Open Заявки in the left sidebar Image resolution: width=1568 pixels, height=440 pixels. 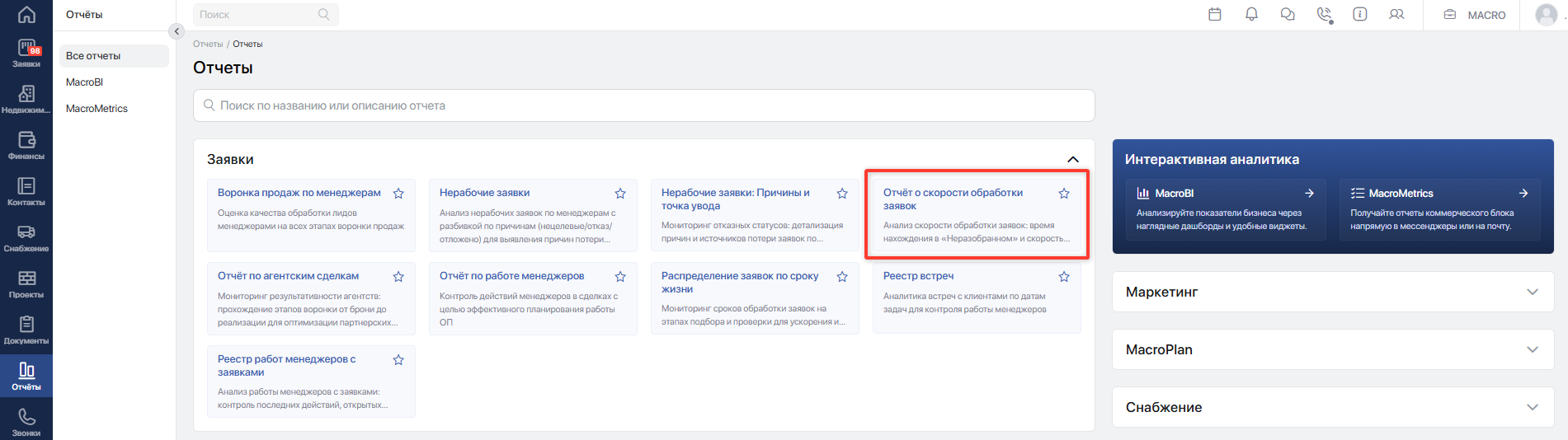tap(26, 54)
